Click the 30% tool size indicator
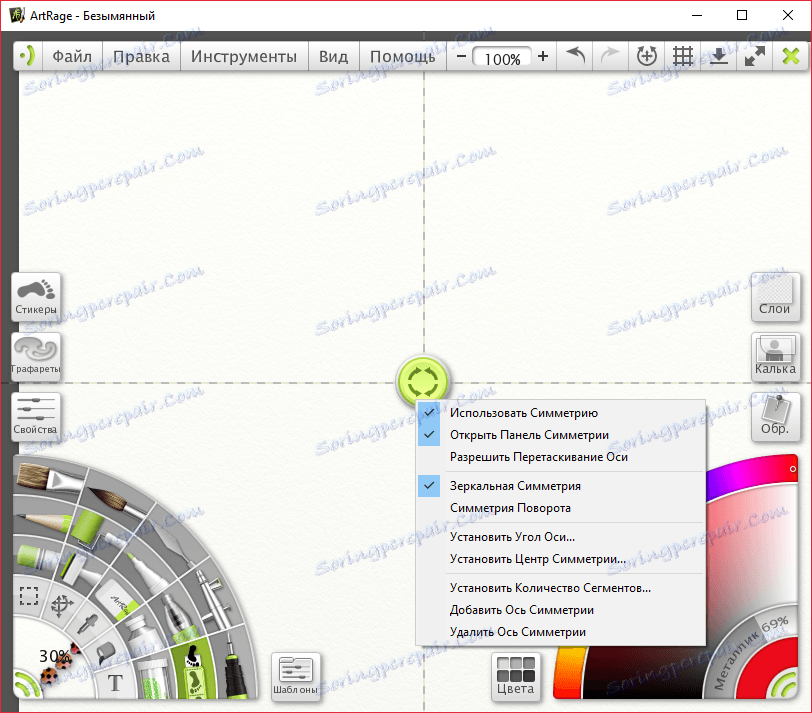This screenshot has height=713, width=812. tap(54, 657)
